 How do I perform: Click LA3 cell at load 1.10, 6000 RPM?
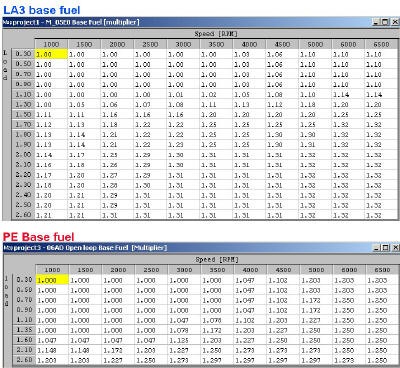(348, 95)
